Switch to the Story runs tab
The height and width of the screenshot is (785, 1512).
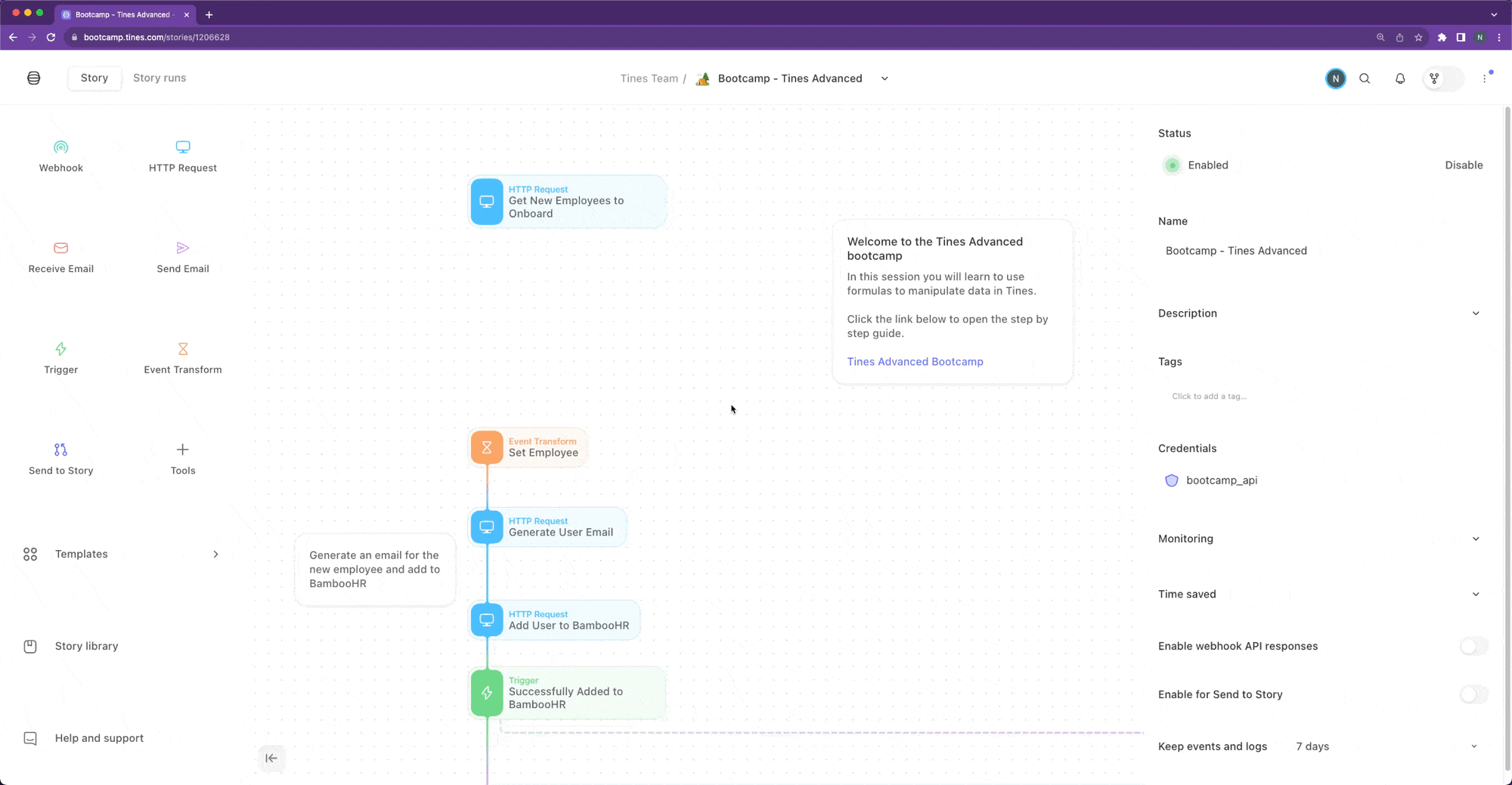(160, 78)
